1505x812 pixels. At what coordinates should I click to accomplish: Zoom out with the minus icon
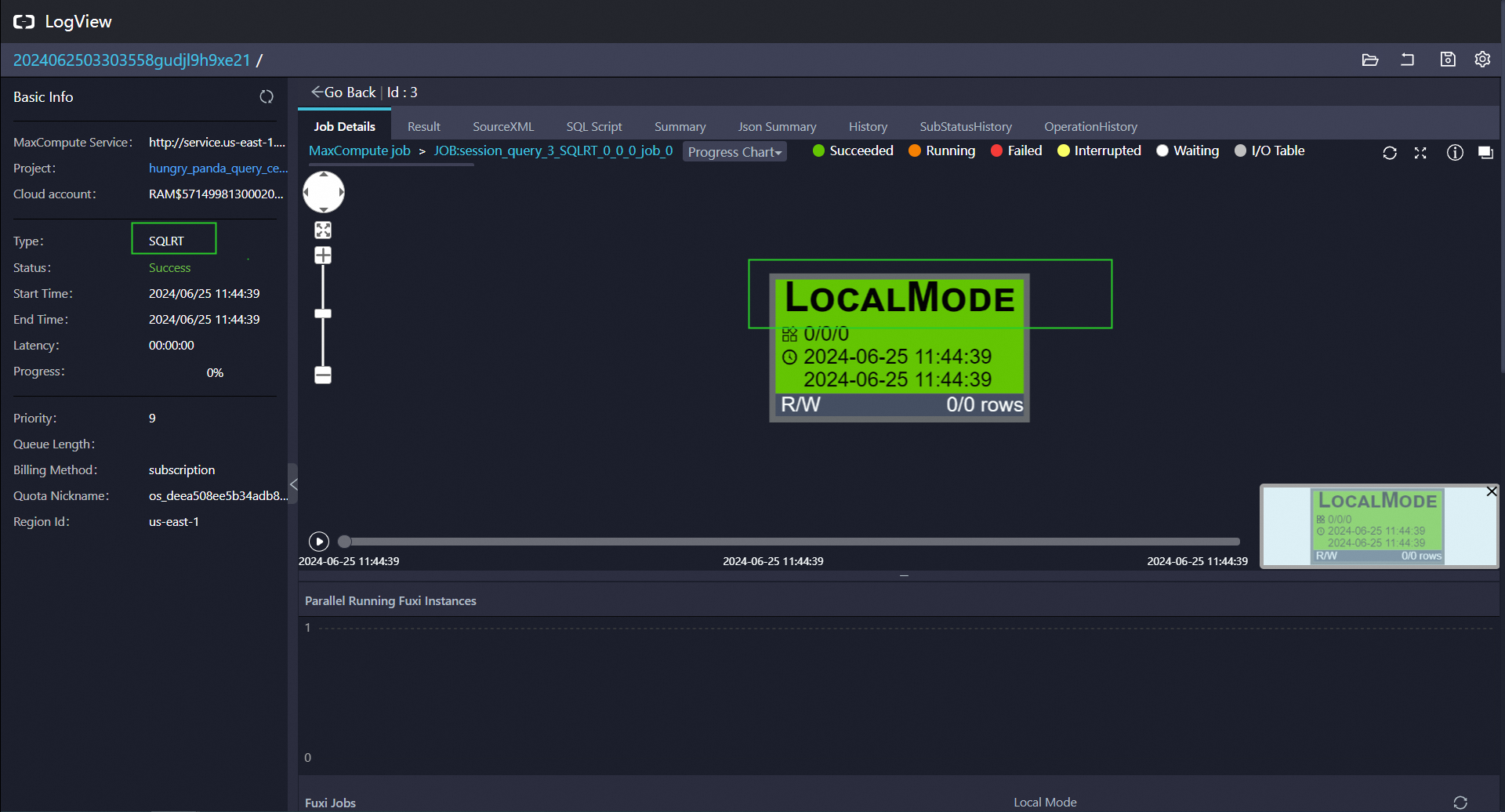point(323,375)
